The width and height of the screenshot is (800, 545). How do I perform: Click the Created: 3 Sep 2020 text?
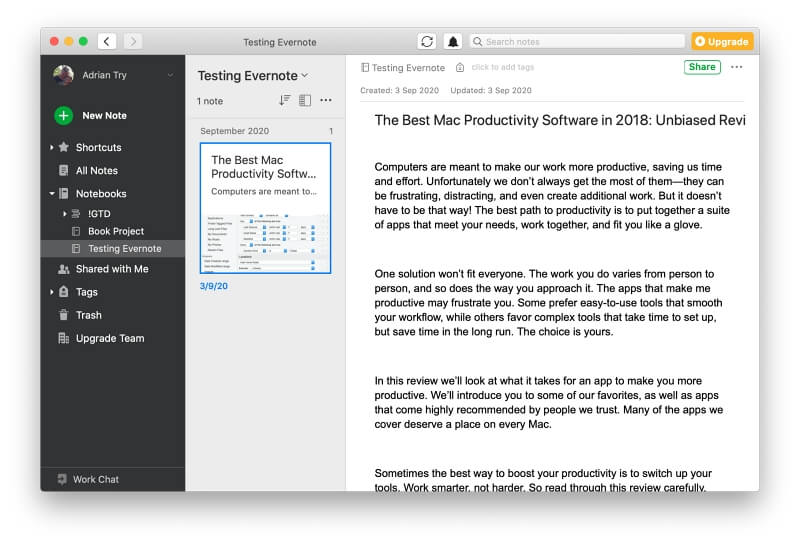click(x=399, y=90)
